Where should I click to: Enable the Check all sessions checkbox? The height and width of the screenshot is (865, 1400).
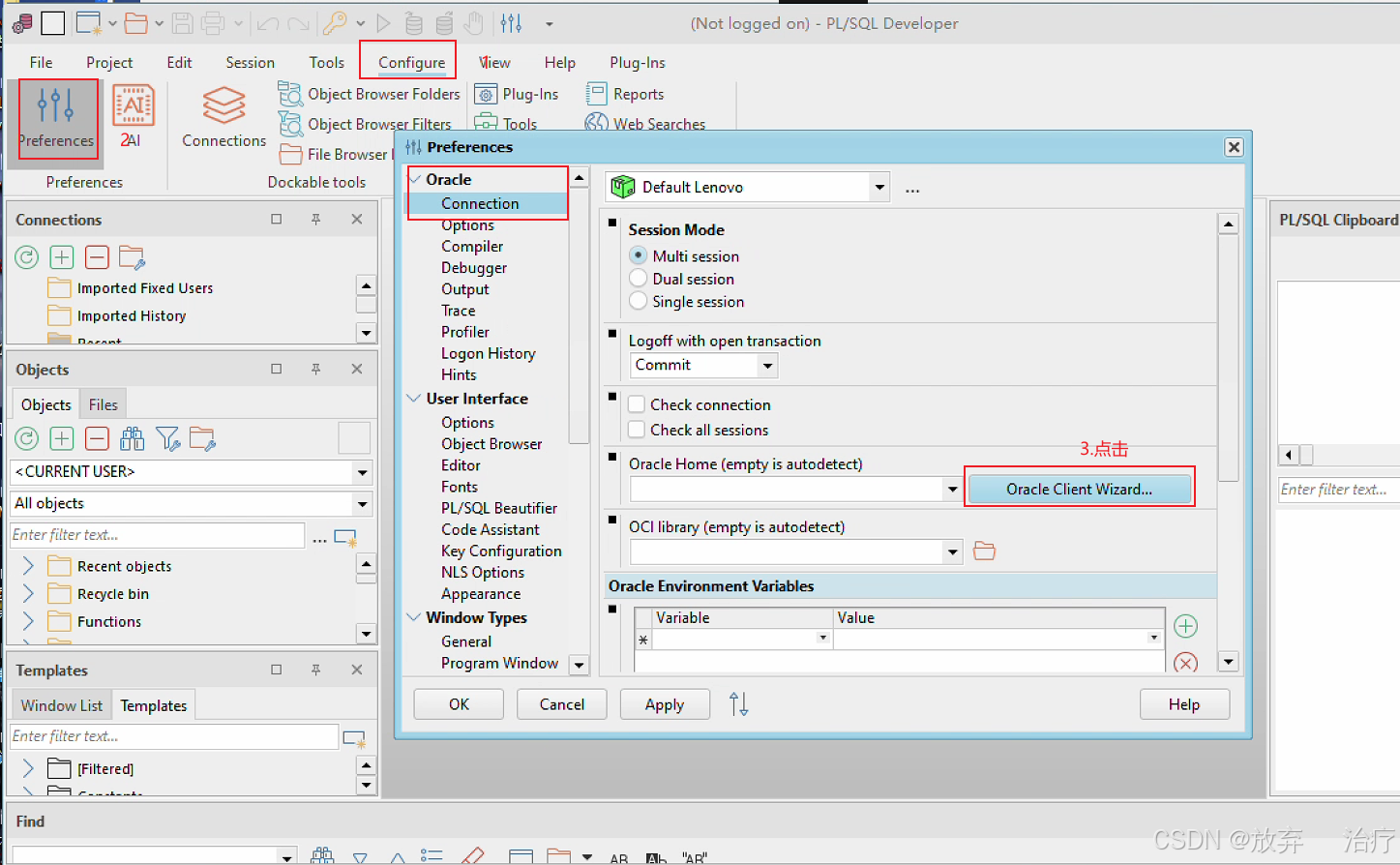636,430
